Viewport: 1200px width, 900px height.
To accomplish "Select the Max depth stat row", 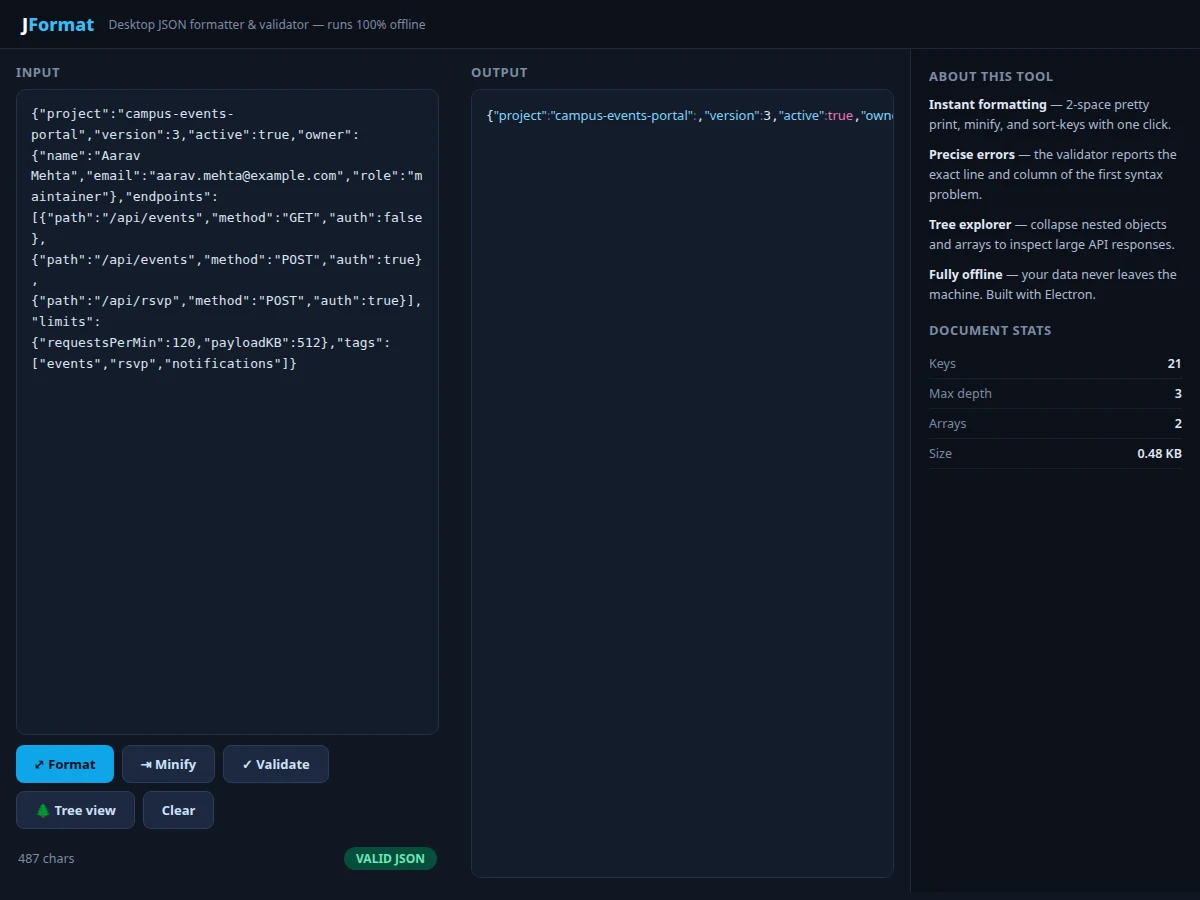I will [x=1055, y=394].
